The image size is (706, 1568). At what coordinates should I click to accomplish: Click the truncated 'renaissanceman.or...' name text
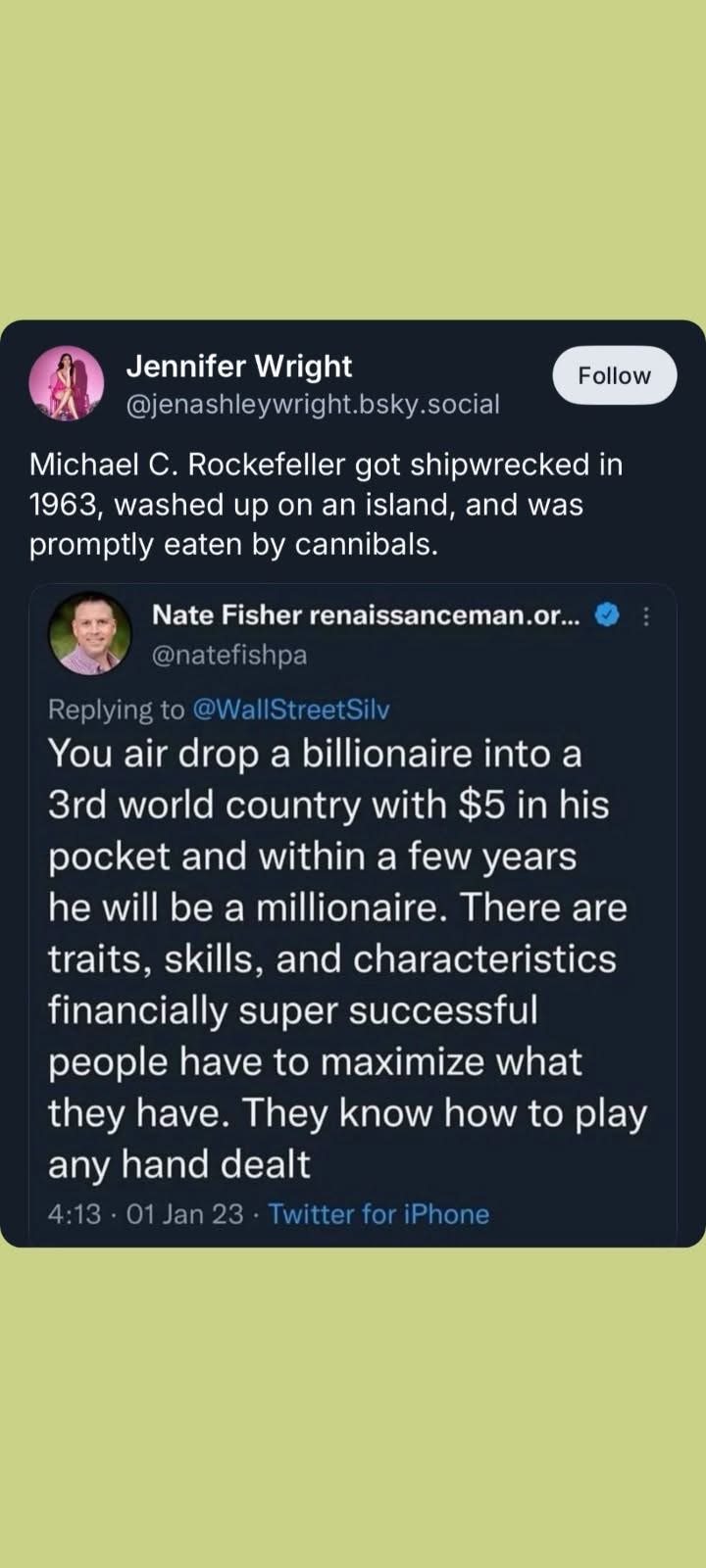click(444, 615)
